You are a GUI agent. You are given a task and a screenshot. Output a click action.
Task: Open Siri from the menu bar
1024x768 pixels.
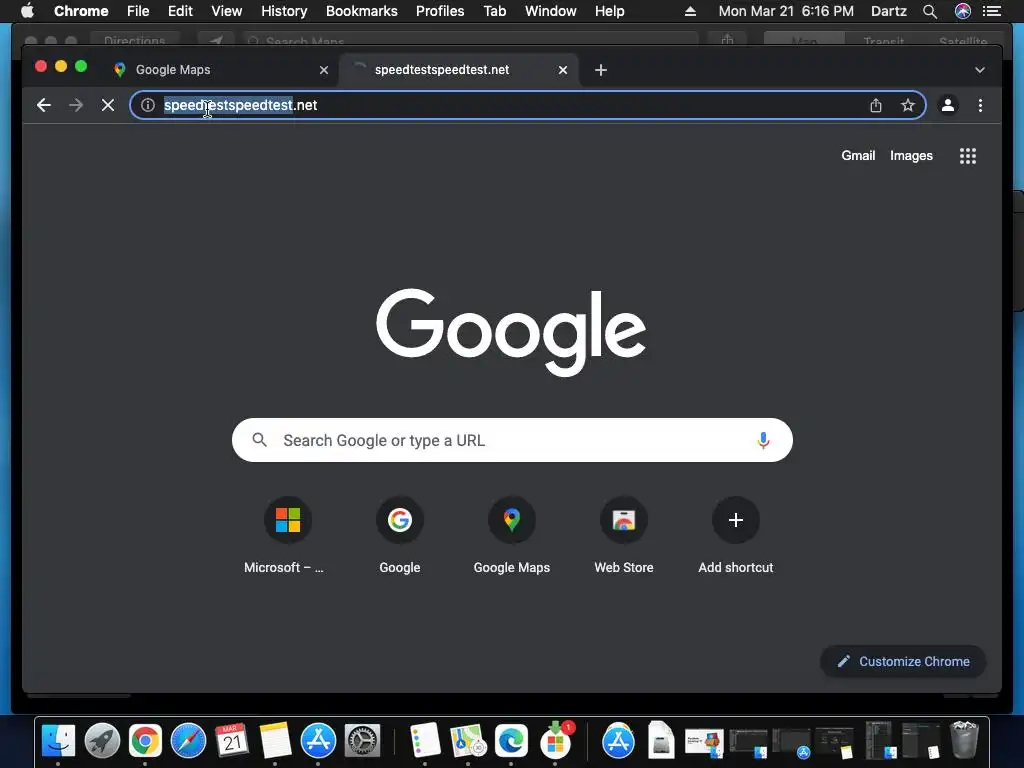tap(963, 11)
